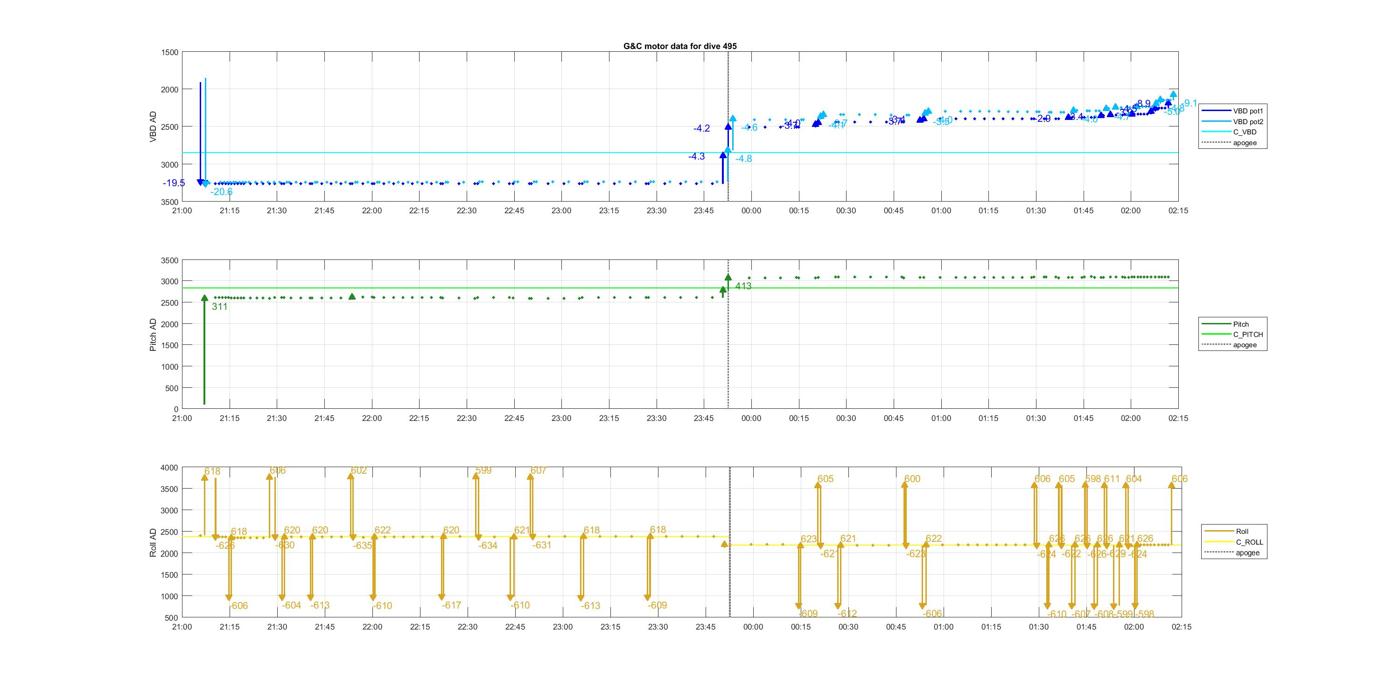Click the '-635' label in Roll plot

(362, 546)
